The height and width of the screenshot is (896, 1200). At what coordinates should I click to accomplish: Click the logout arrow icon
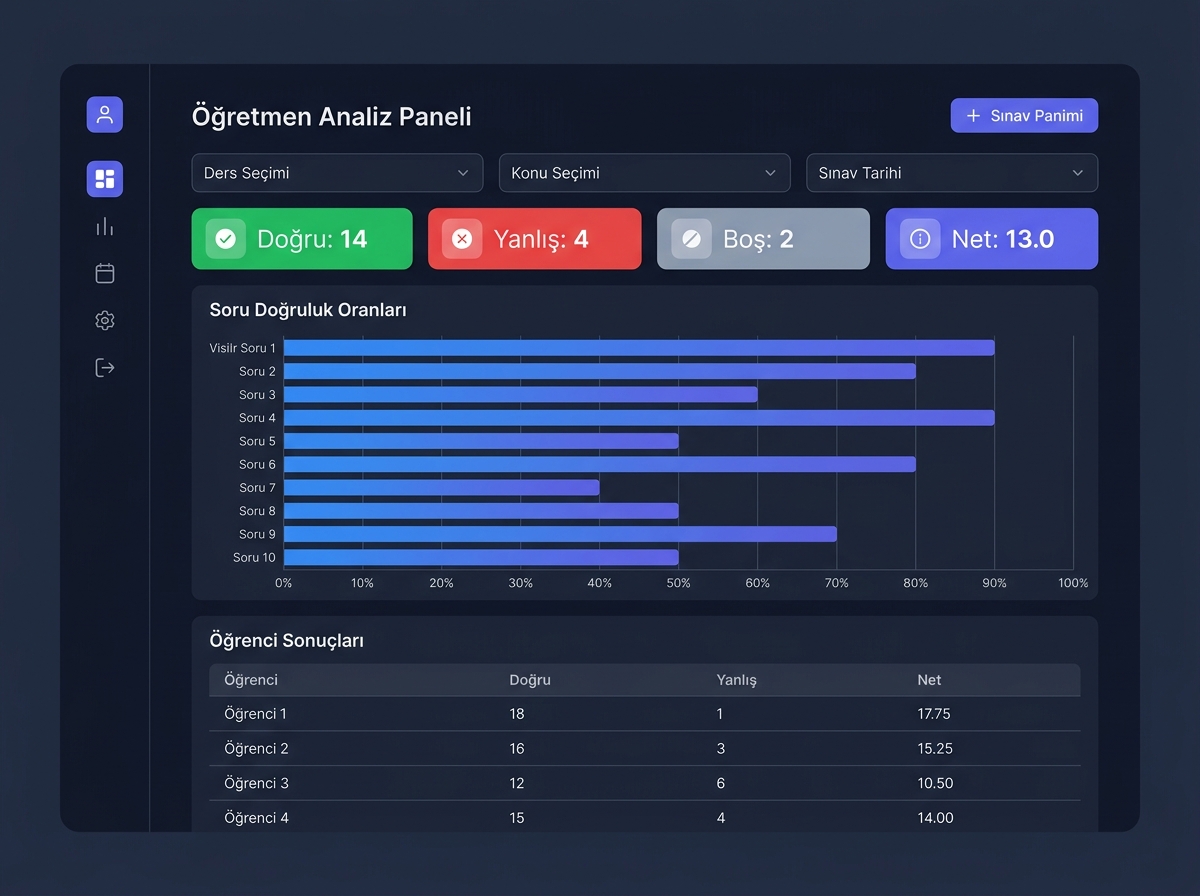point(105,368)
